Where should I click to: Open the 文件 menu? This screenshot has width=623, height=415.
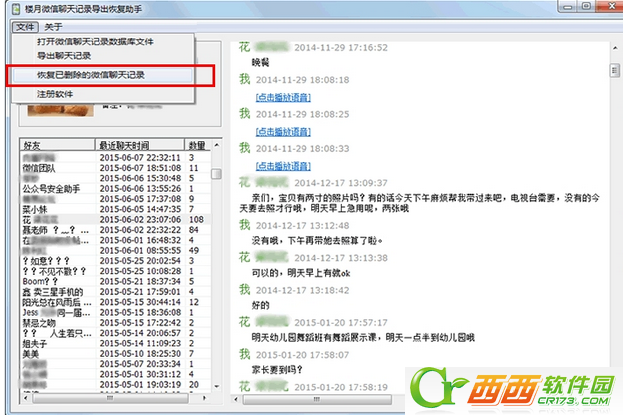pos(25,27)
